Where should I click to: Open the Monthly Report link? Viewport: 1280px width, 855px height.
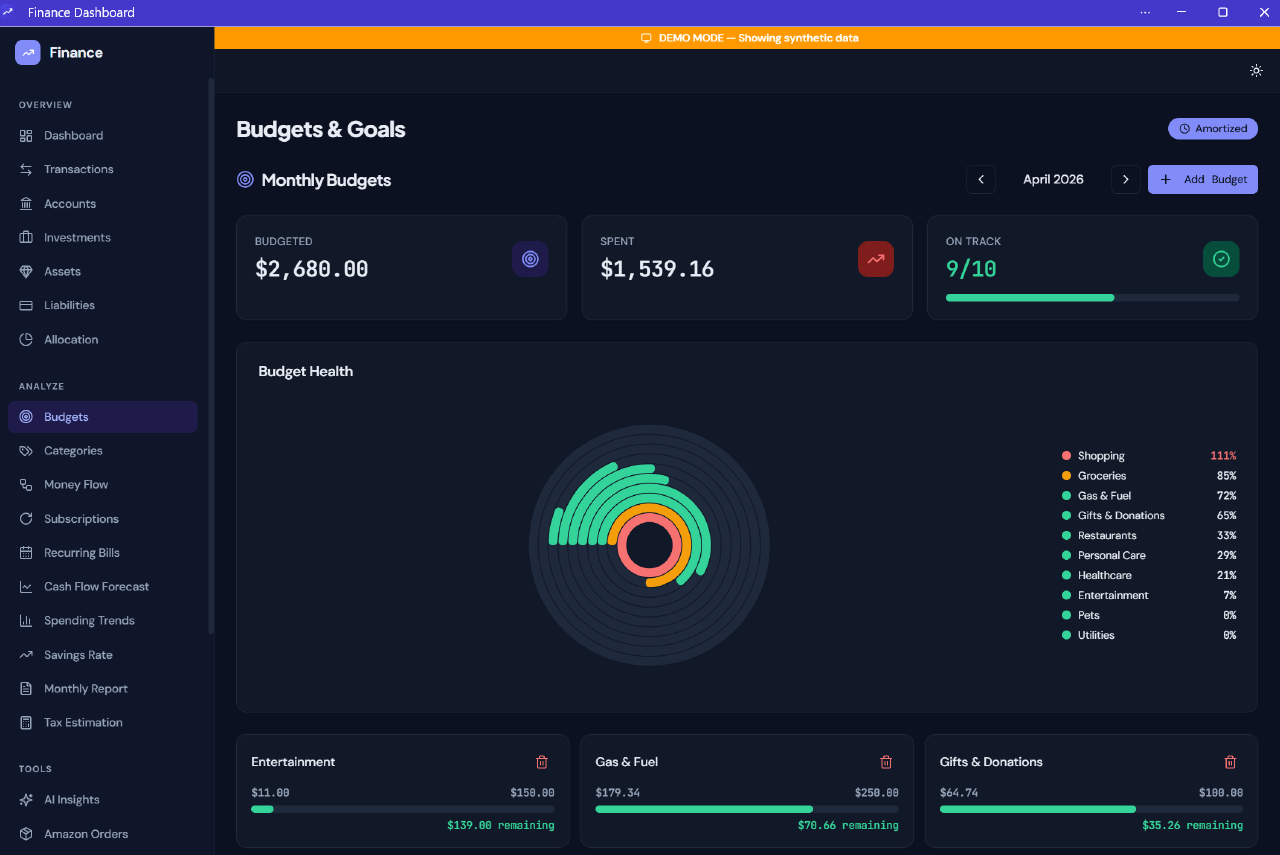coord(88,688)
